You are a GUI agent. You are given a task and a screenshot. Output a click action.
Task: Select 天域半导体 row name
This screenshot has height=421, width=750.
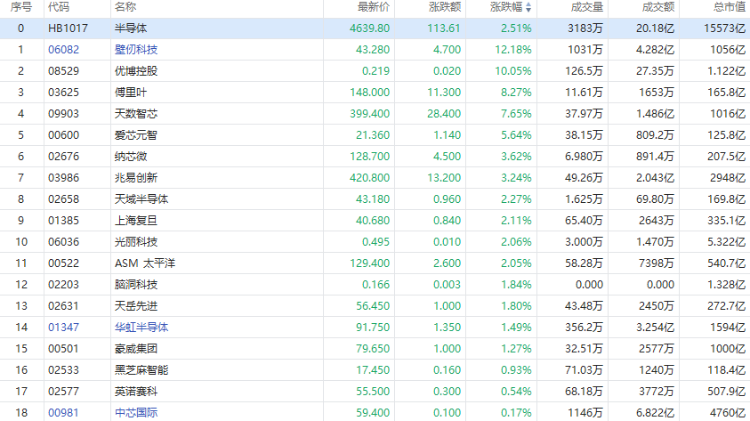[141, 199]
